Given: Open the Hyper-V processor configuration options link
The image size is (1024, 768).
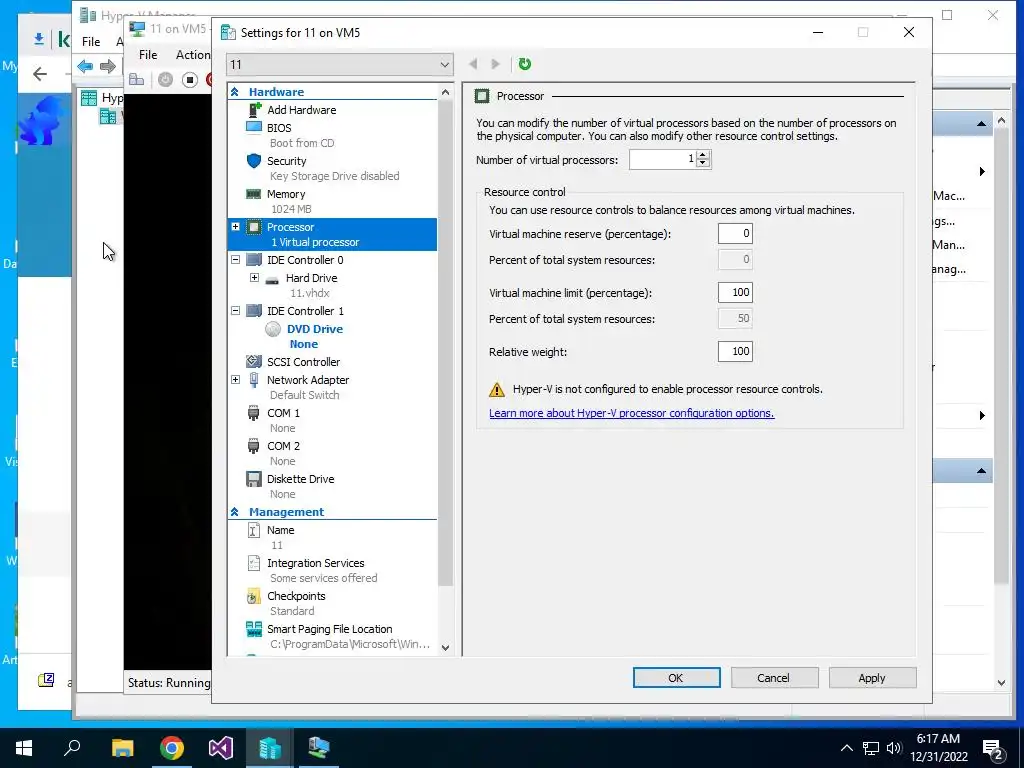Looking at the screenshot, I should point(632,413).
